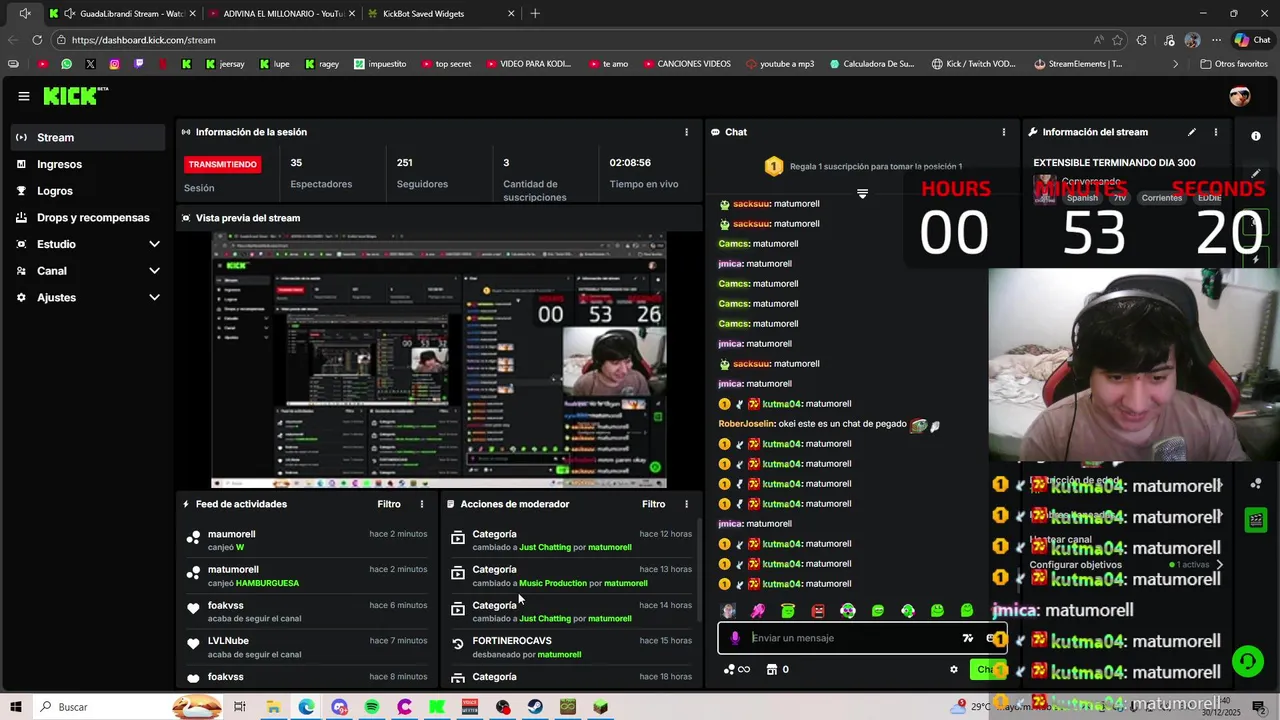
Task: Open the Kick hamburger menu
Action: pyautogui.click(x=24, y=96)
